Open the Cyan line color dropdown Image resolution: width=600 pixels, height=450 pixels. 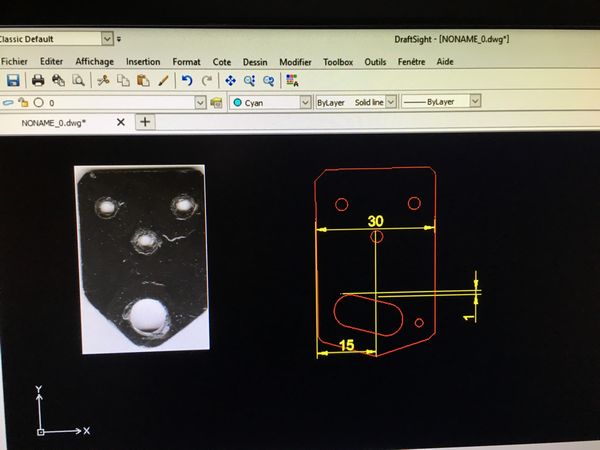point(305,102)
